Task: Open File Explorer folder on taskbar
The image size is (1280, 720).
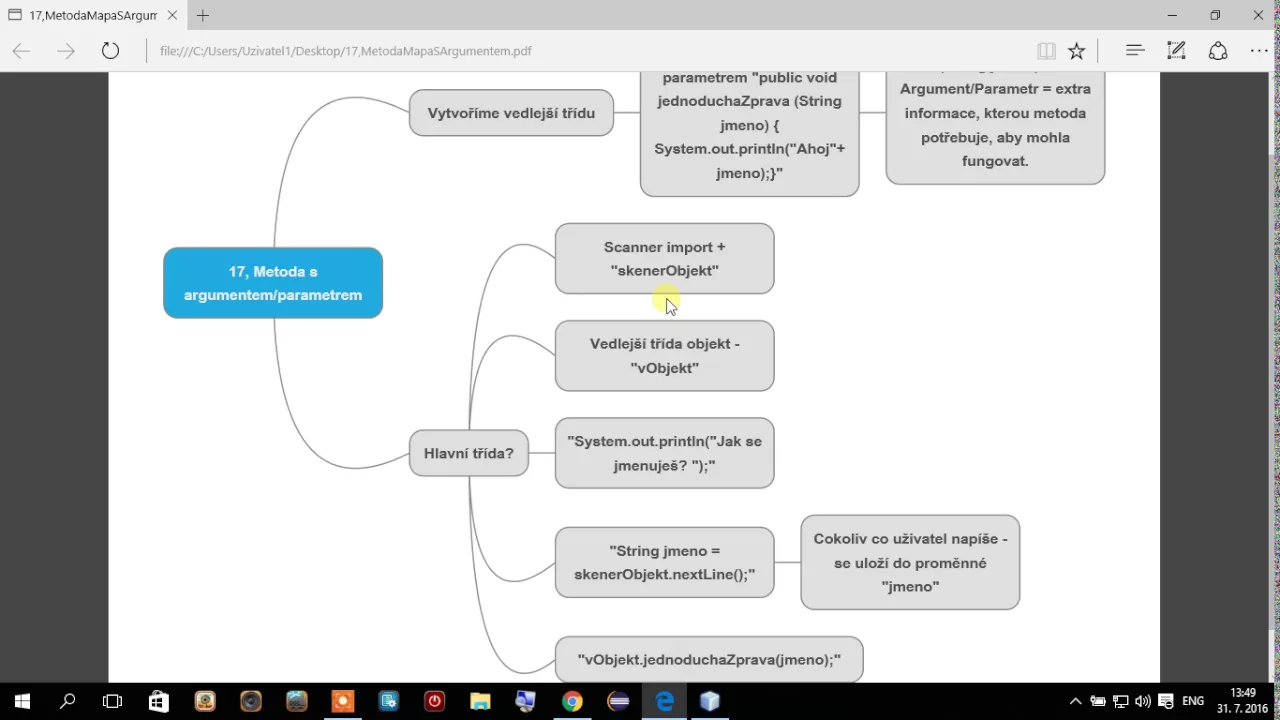Action: coord(480,701)
